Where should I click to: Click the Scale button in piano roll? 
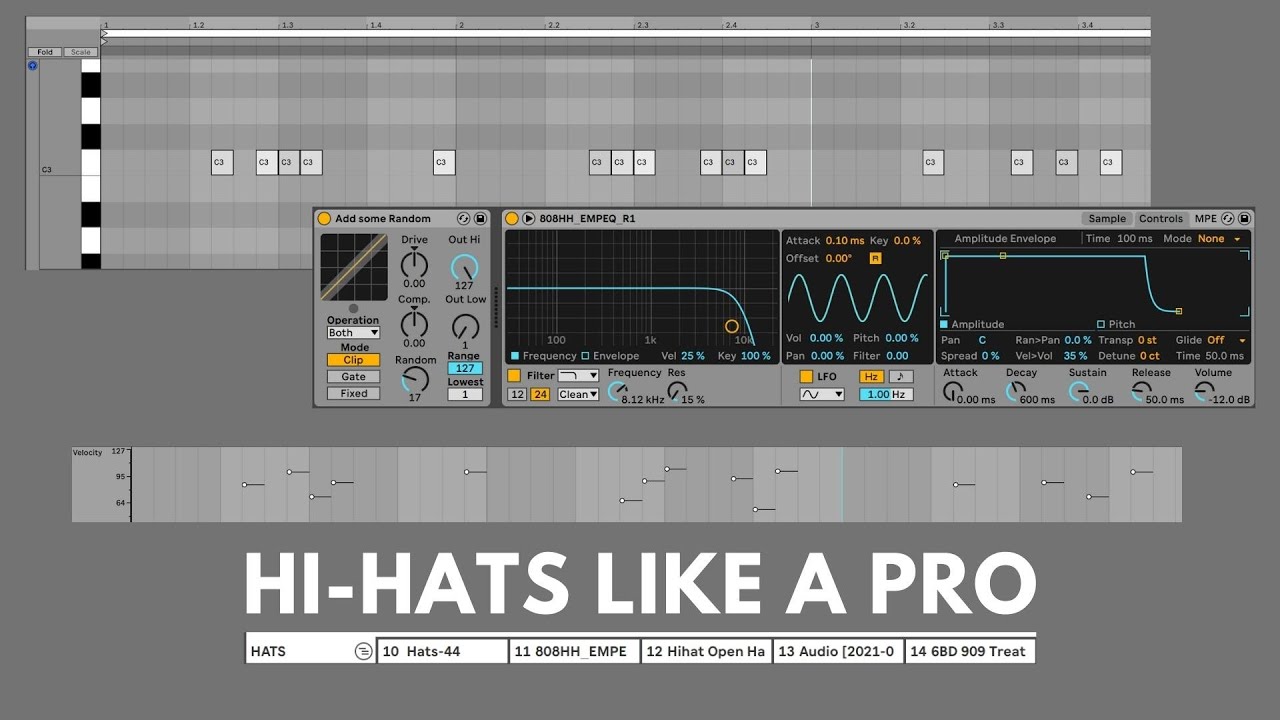80,52
